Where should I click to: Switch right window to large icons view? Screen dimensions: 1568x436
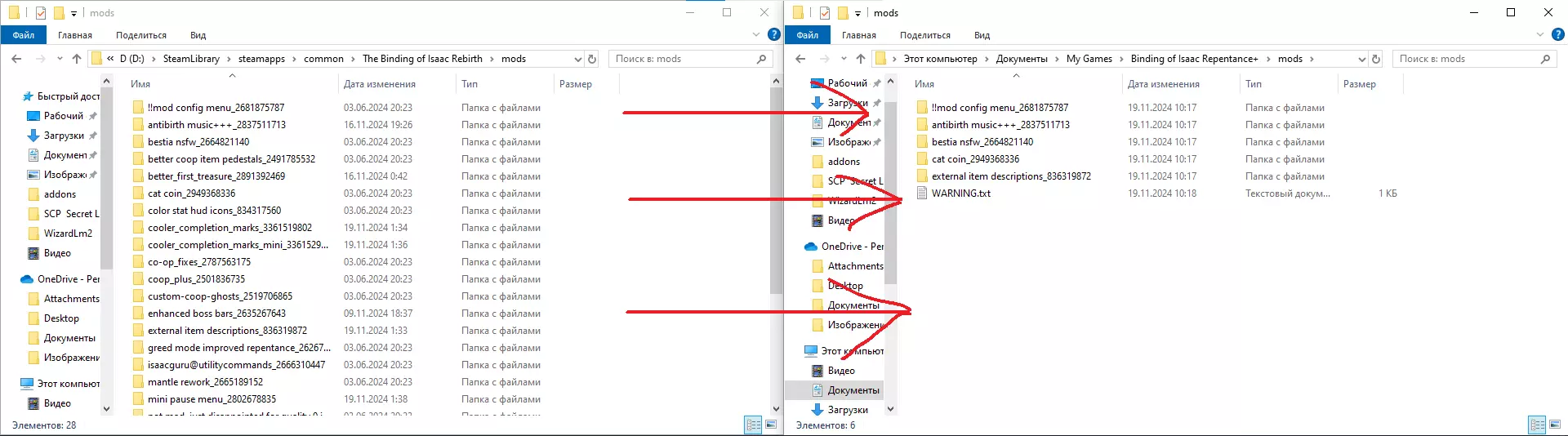click(1554, 425)
